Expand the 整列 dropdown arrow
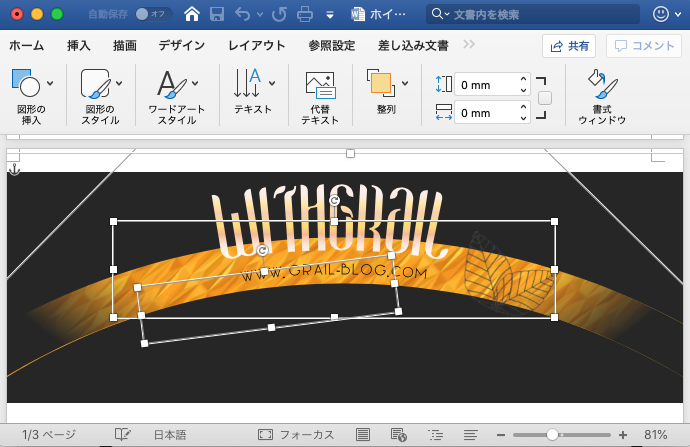The height and width of the screenshot is (447, 690). pos(405,83)
